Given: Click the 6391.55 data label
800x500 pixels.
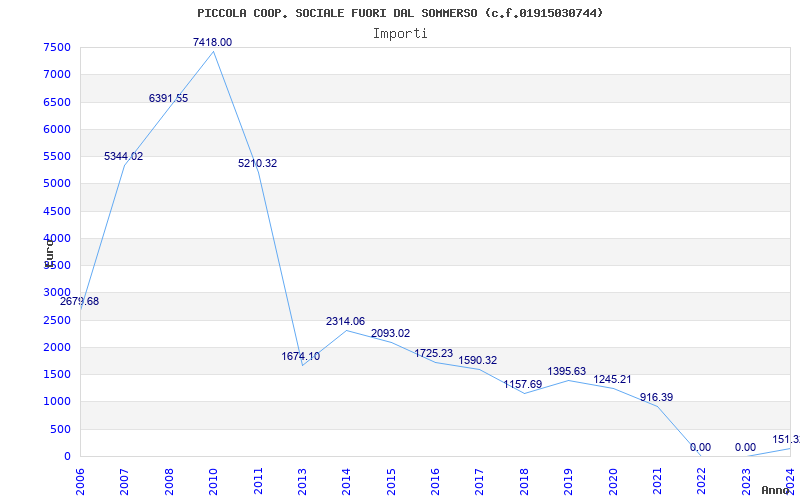Looking at the screenshot, I should pyautogui.click(x=168, y=98).
